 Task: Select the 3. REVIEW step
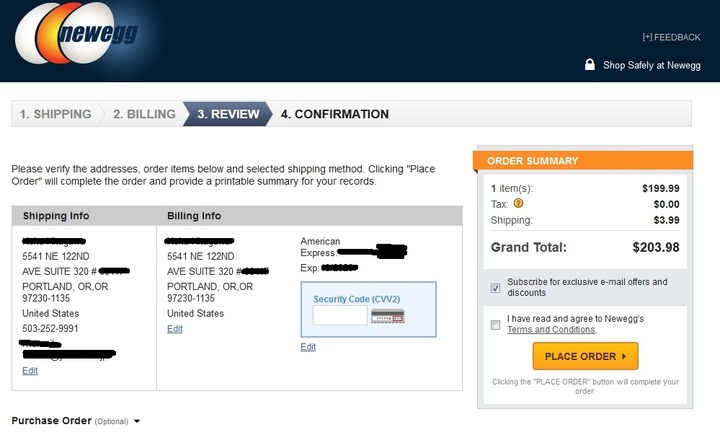click(x=228, y=114)
